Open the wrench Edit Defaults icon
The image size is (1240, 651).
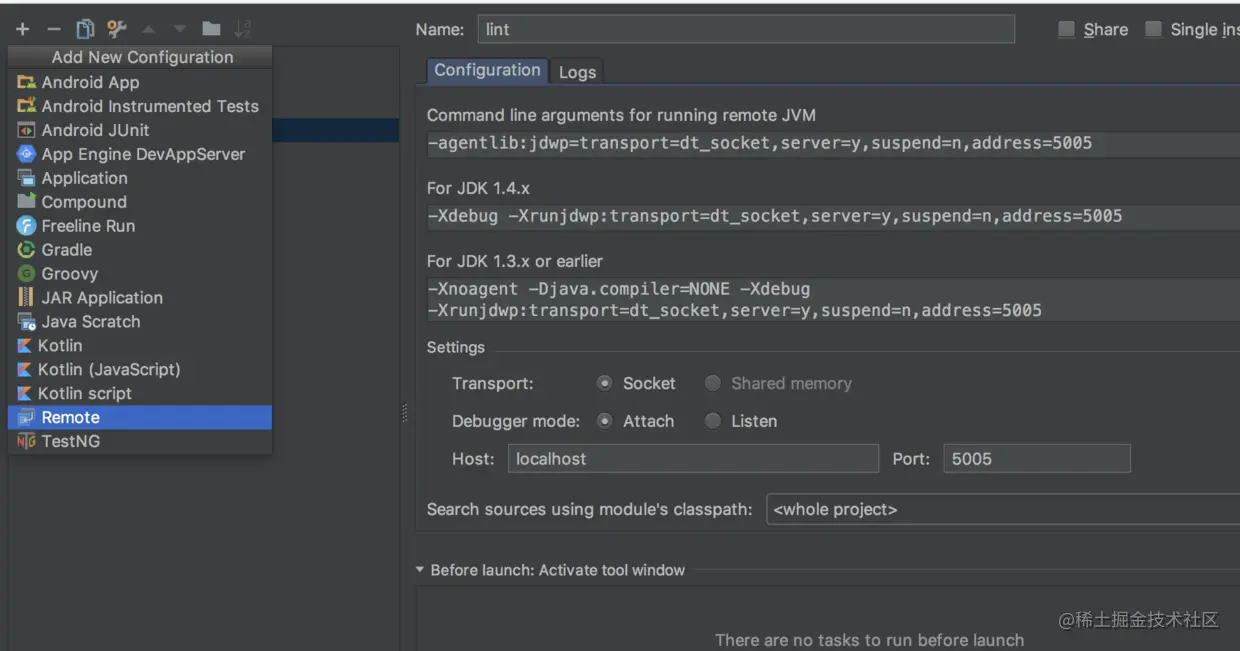(x=117, y=29)
